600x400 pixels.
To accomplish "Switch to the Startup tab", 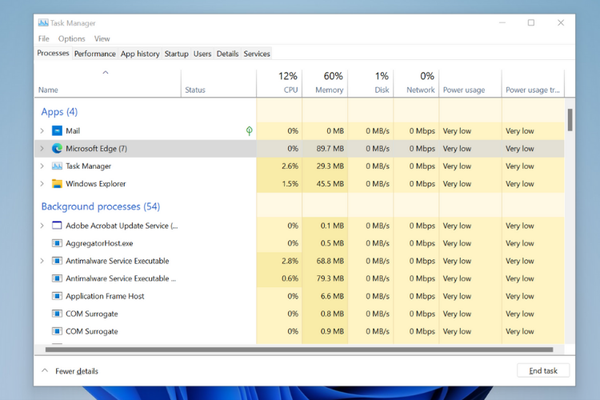I will [x=176, y=54].
